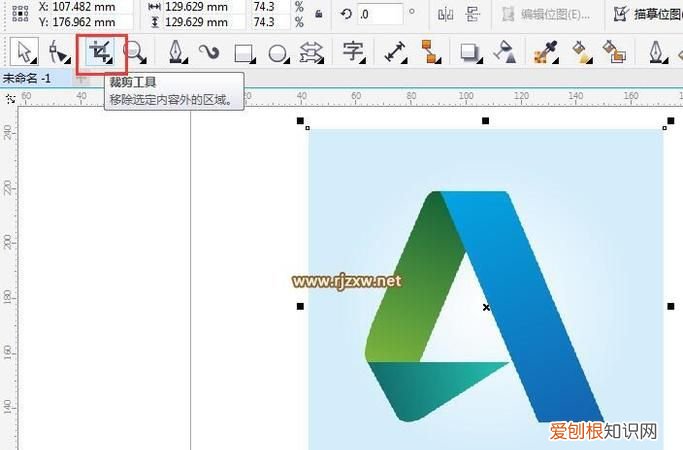Select the Artistic Media curve tool
The width and height of the screenshot is (683, 450).
pos(209,52)
